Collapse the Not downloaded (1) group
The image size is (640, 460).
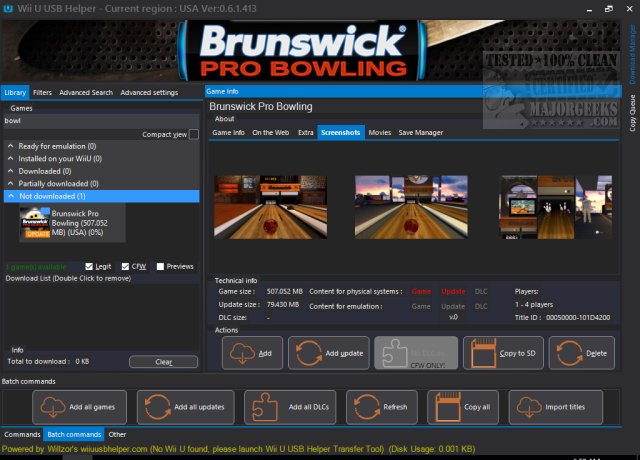point(11,196)
